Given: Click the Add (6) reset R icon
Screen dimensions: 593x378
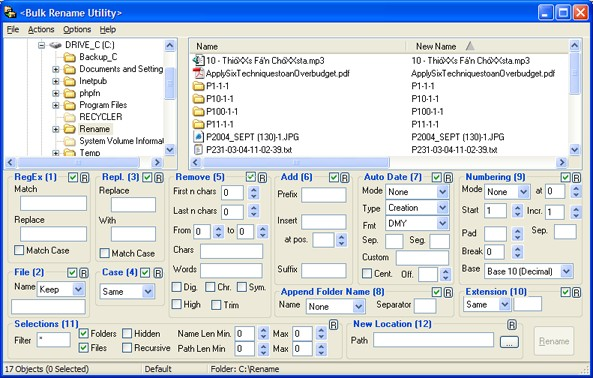Looking at the screenshot, I should tap(344, 178).
